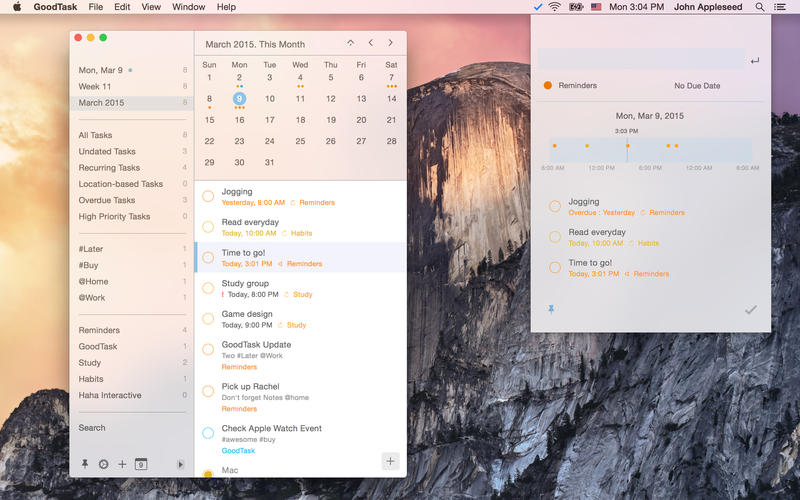
Task: Open the settings gear in sidebar footer
Action: 103,464
